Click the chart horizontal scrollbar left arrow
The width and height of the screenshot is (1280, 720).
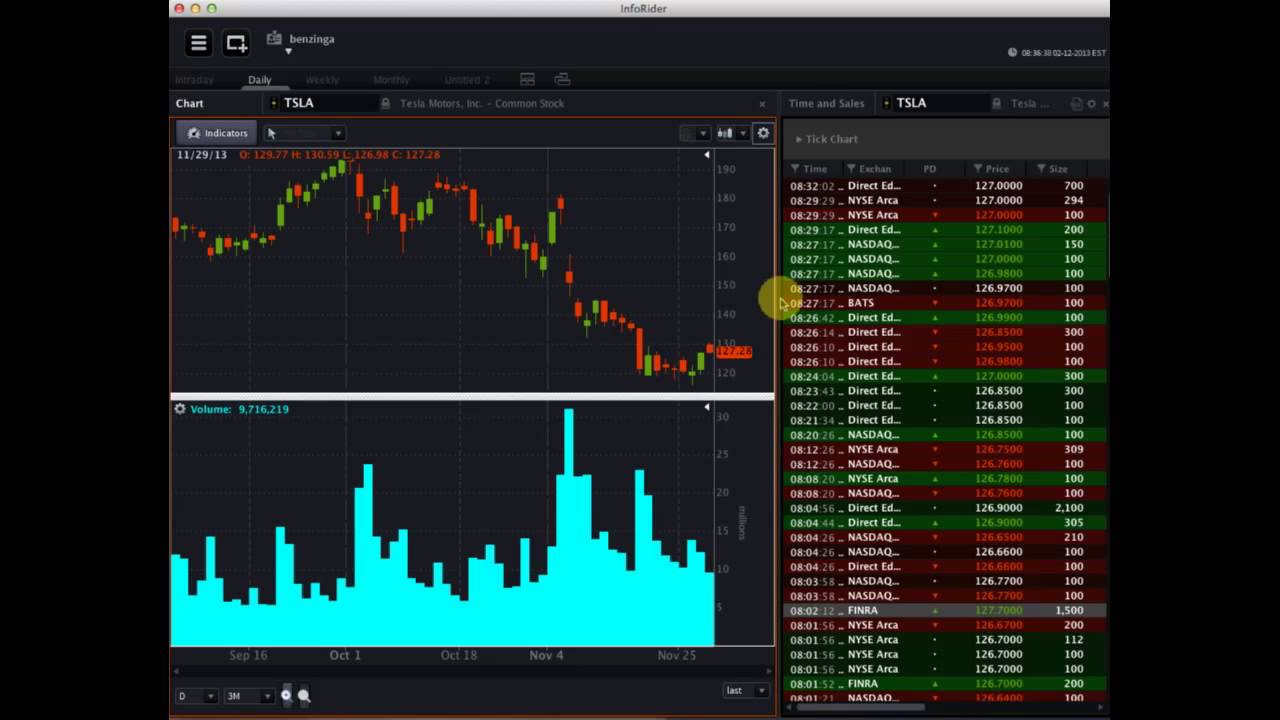pyautogui.click(x=176, y=671)
